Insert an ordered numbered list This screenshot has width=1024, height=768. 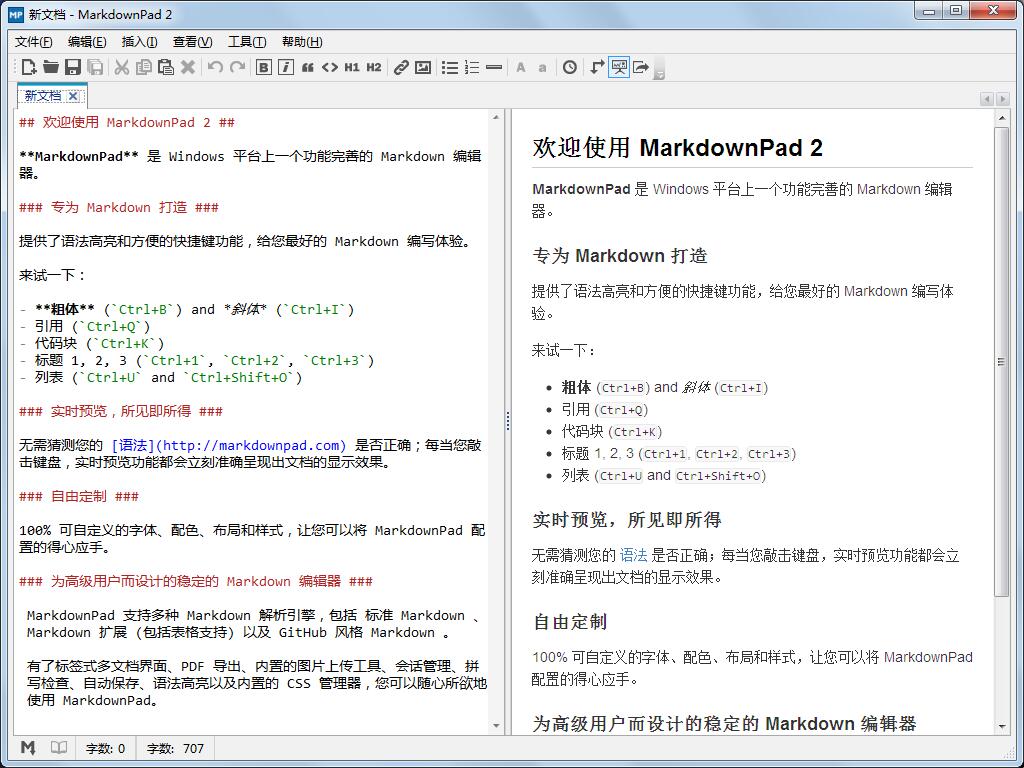click(x=472, y=67)
